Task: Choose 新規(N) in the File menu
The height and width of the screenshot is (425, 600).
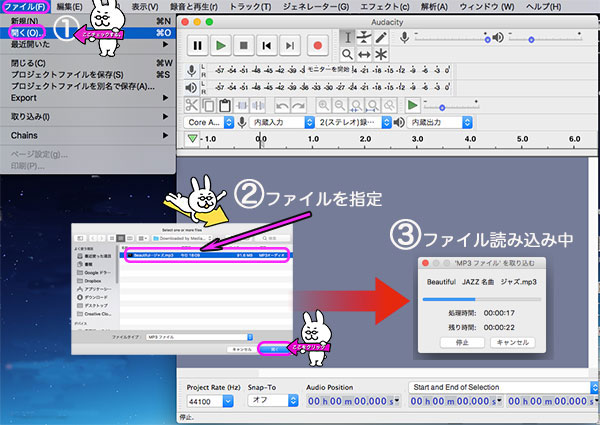Action: [x=88, y=21]
